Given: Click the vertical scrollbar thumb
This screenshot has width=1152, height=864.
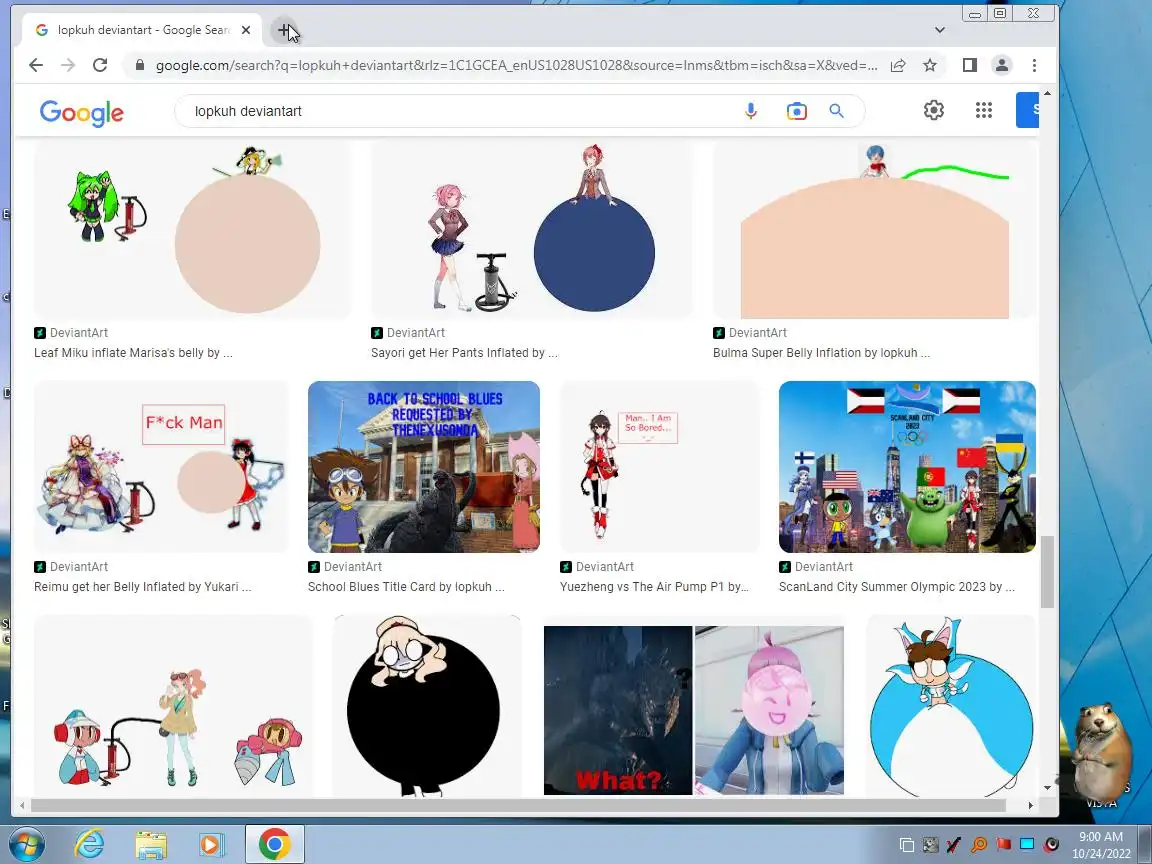Looking at the screenshot, I should pyautogui.click(x=1048, y=572).
